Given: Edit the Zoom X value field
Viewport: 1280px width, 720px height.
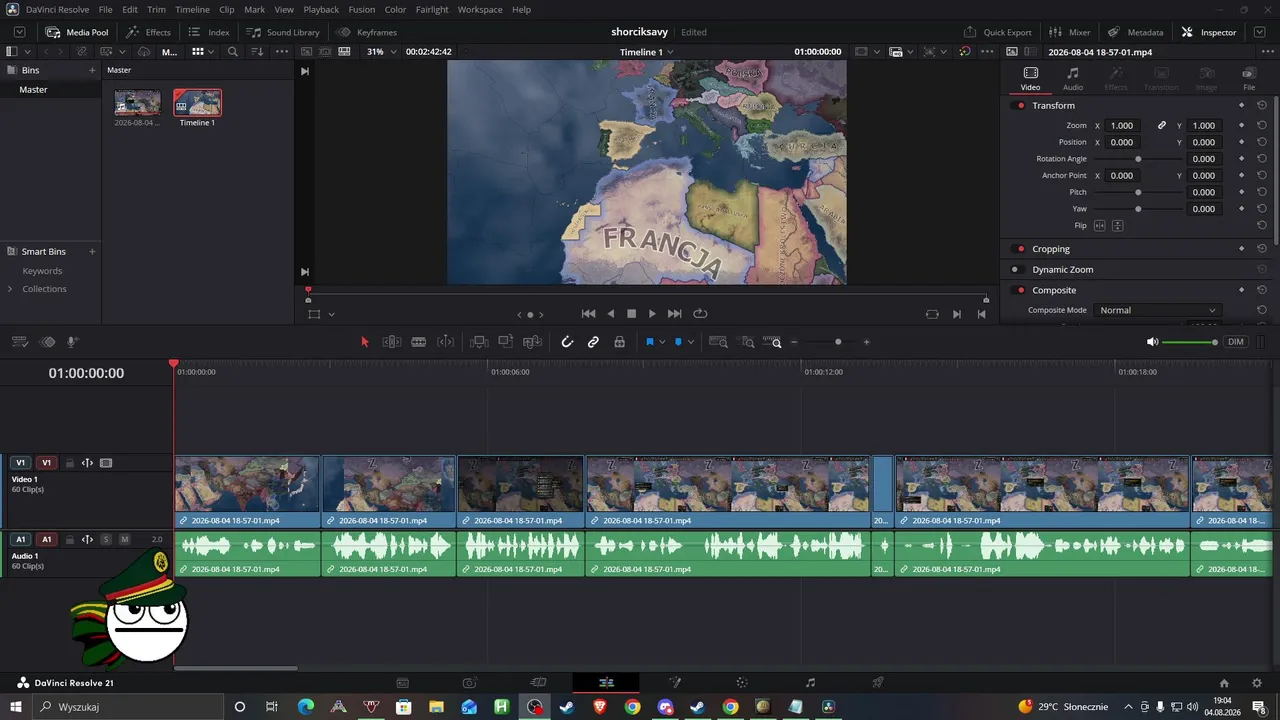Looking at the screenshot, I should coord(1123,125).
